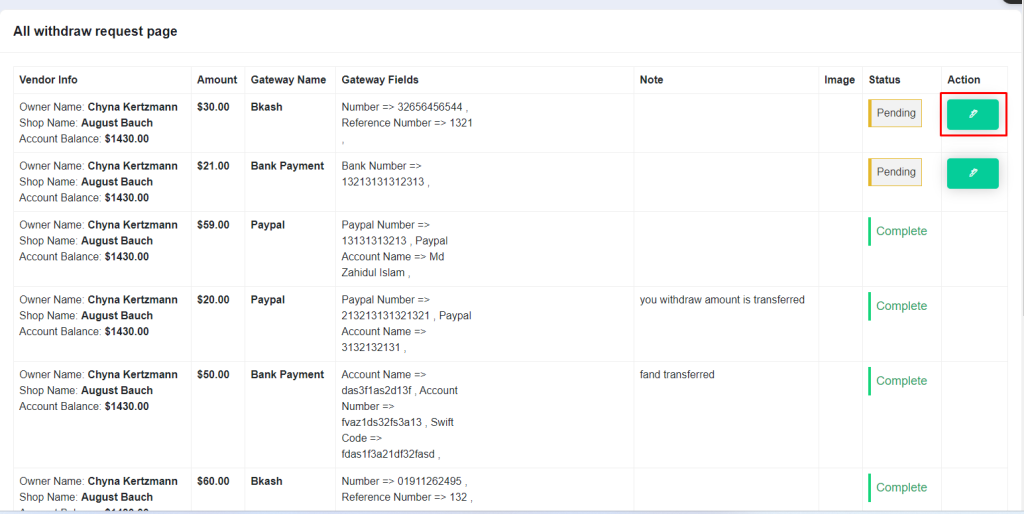Select the $59.00 amount cell
The height and width of the screenshot is (514, 1024).
[x=213, y=225]
